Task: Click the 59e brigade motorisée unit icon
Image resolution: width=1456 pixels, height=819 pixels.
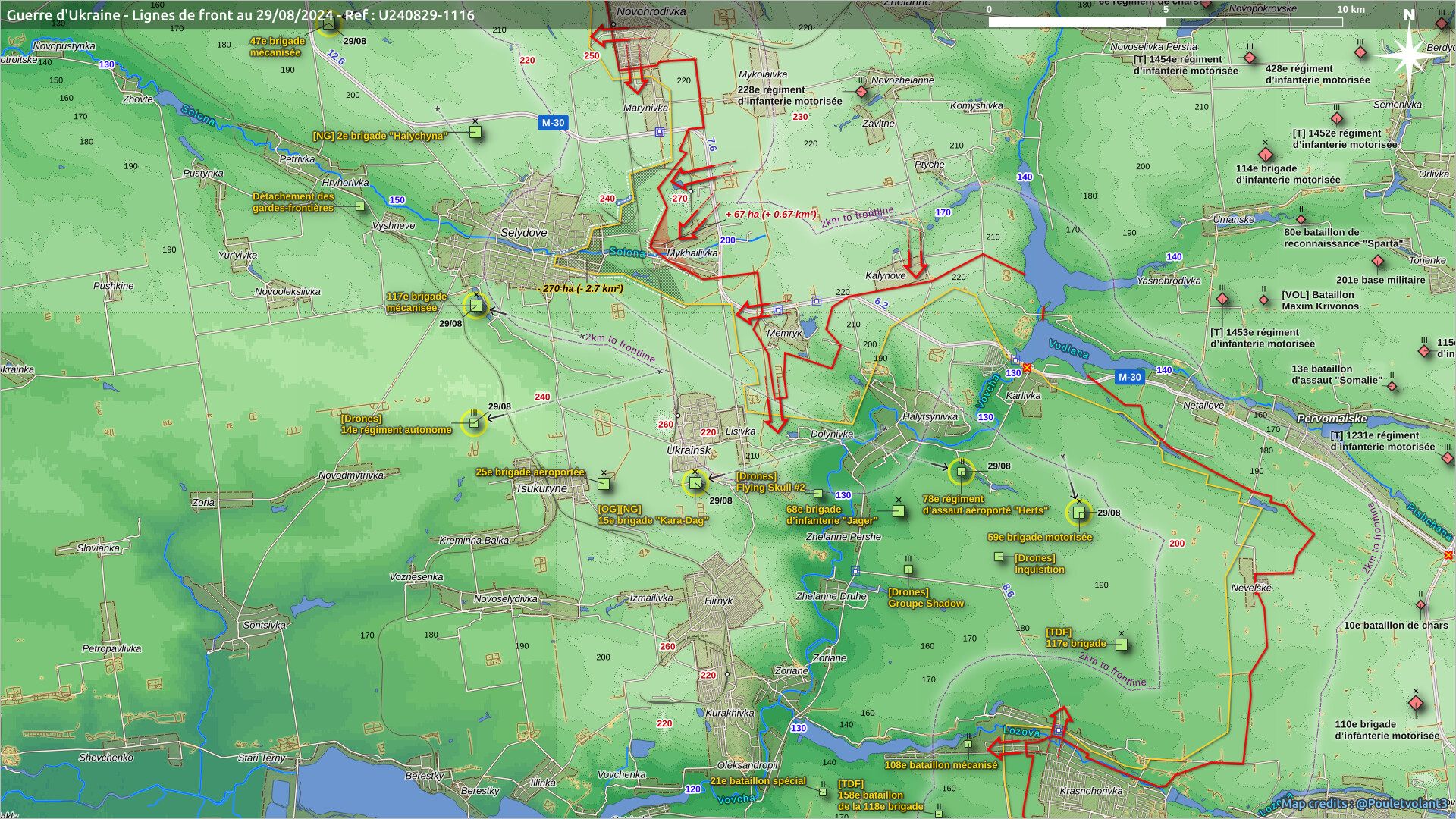Action: (1078, 513)
